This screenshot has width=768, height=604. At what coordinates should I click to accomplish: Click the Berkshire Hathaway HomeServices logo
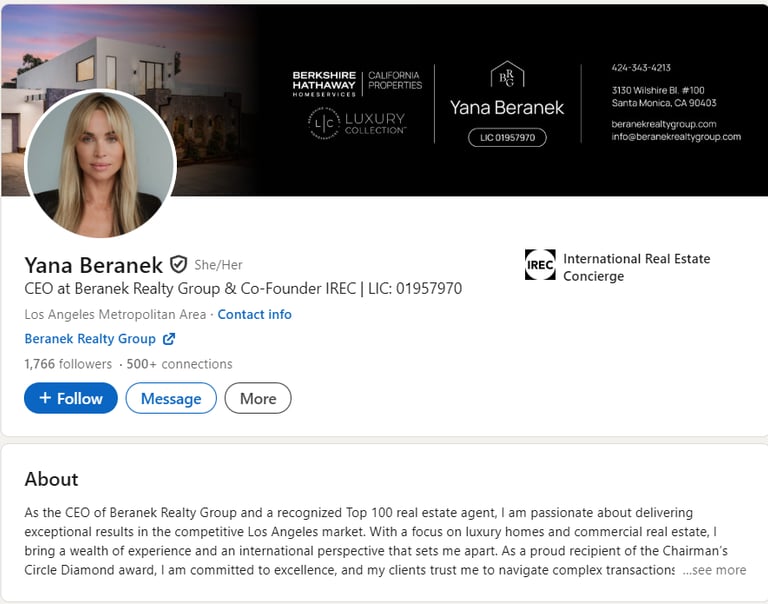pos(324,84)
